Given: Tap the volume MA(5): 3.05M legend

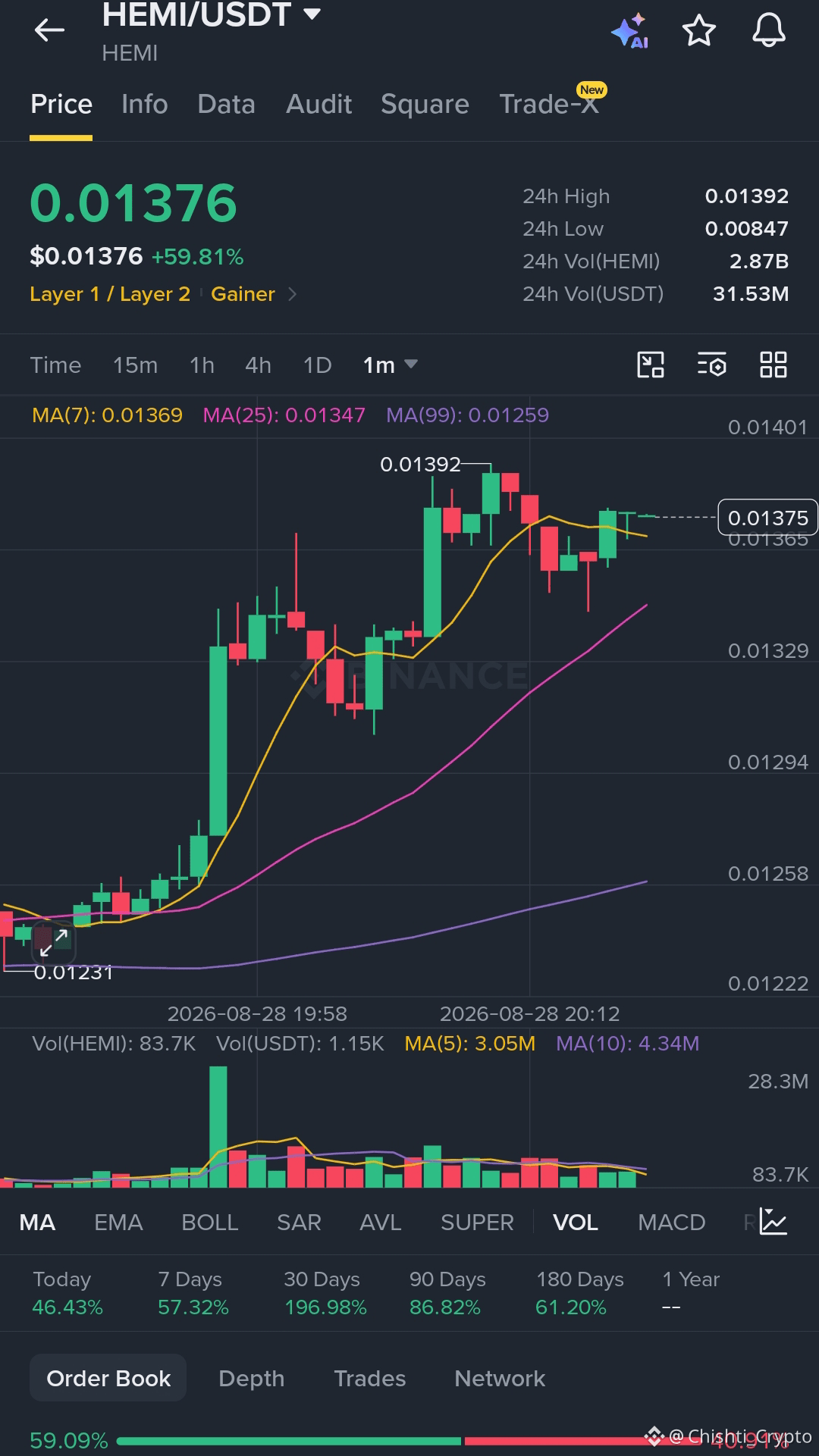Looking at the screenshot, I should point(469,1044).
